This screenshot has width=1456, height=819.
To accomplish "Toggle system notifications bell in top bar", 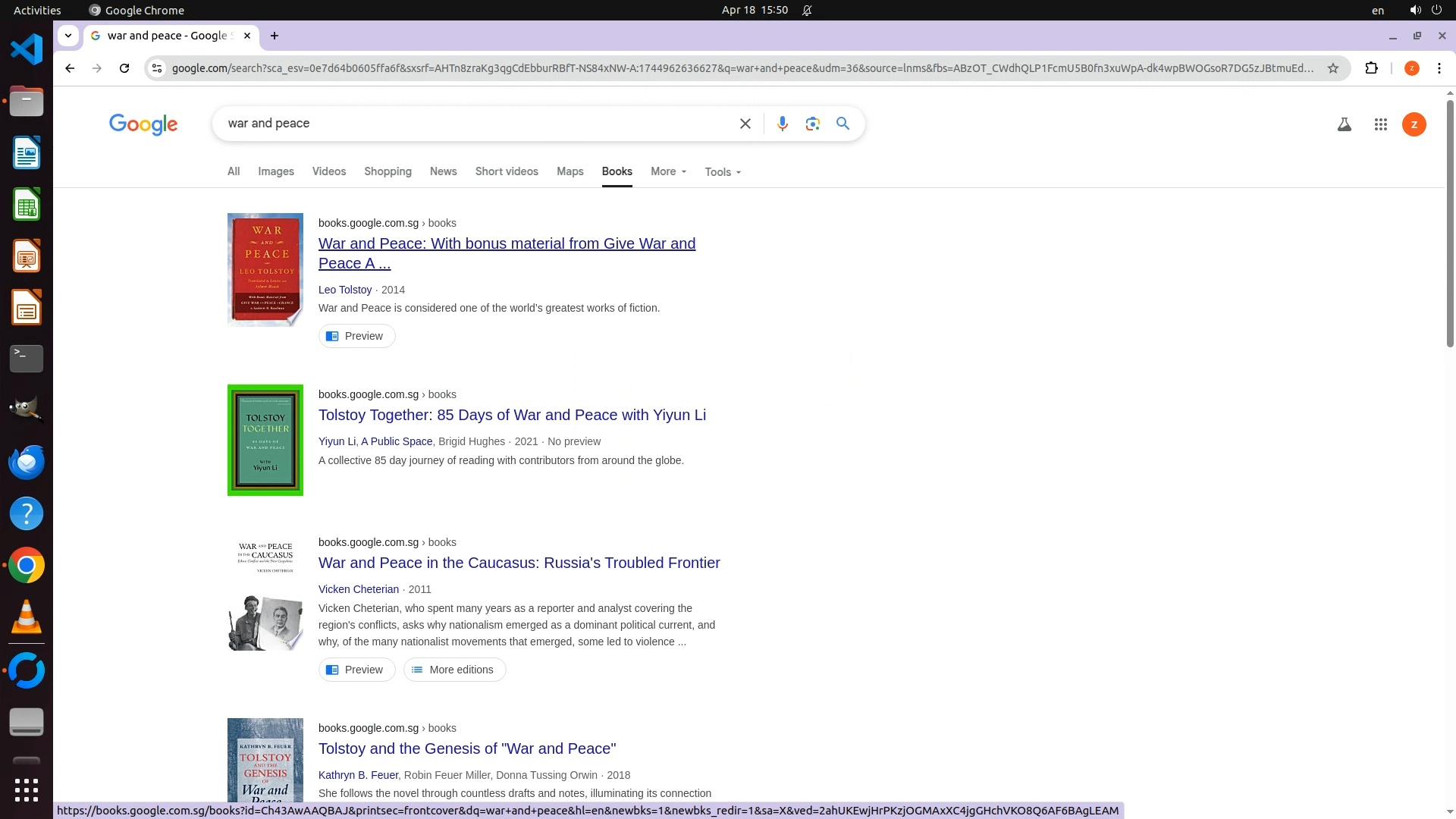I will click(x=807, y=10).
